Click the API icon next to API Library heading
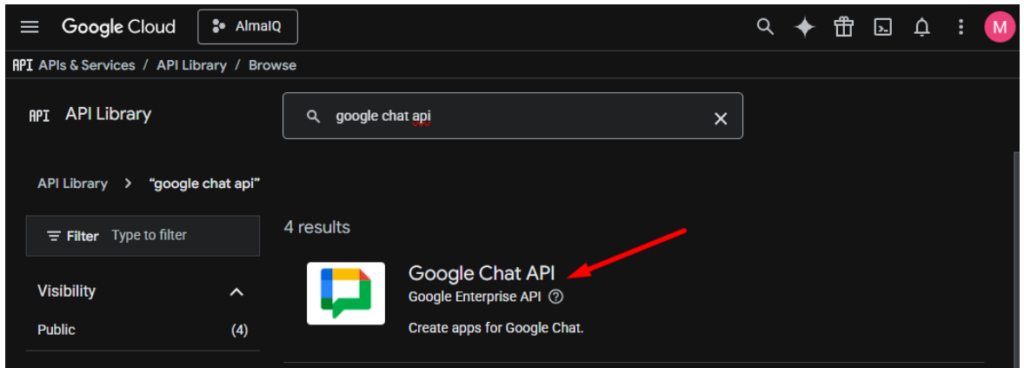 coord(39,116)
